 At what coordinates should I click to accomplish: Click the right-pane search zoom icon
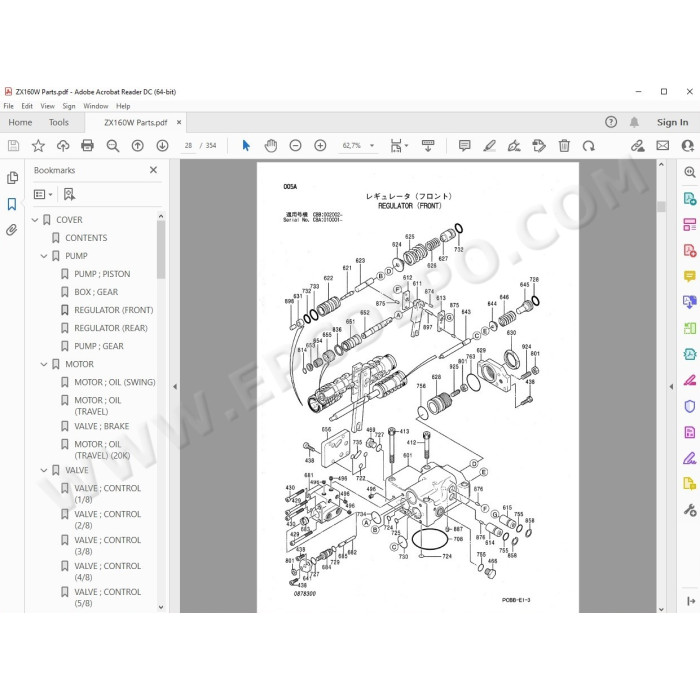[690, 172]
